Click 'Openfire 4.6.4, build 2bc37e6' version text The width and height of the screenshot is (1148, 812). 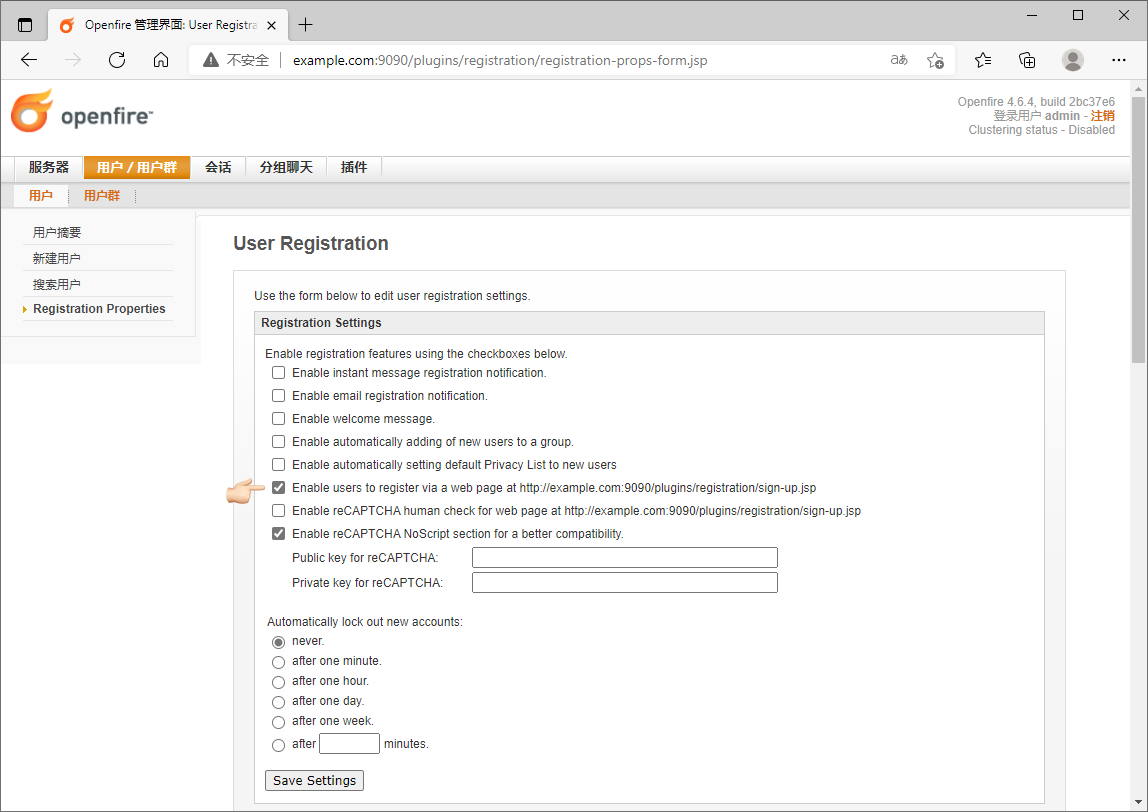[x=1036, y=102]
